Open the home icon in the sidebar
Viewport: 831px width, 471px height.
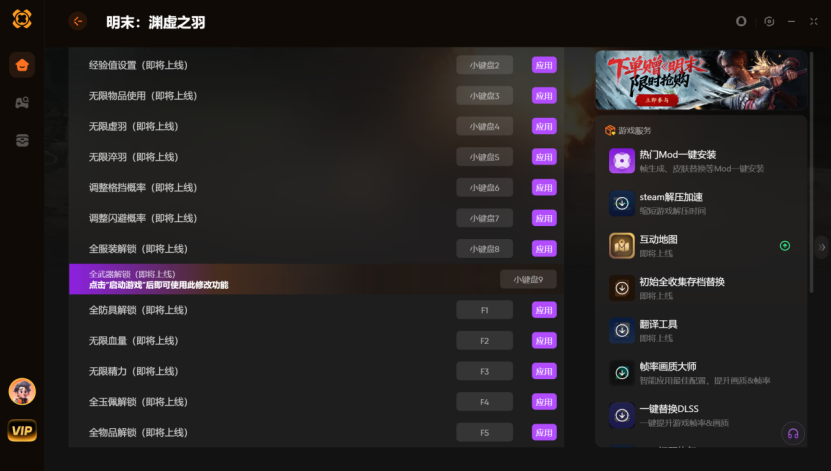pyautogui.click(x=22, y=65)
